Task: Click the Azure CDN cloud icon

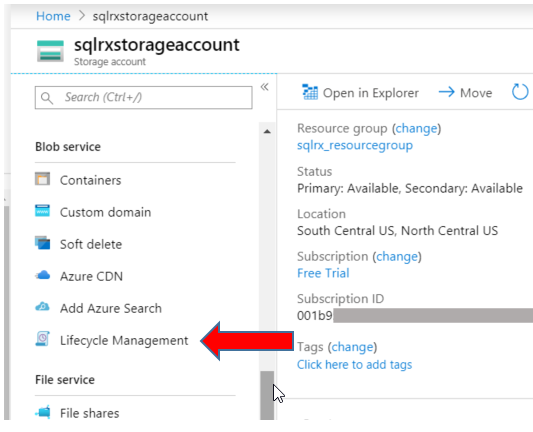Action: (x=43, y=275)
